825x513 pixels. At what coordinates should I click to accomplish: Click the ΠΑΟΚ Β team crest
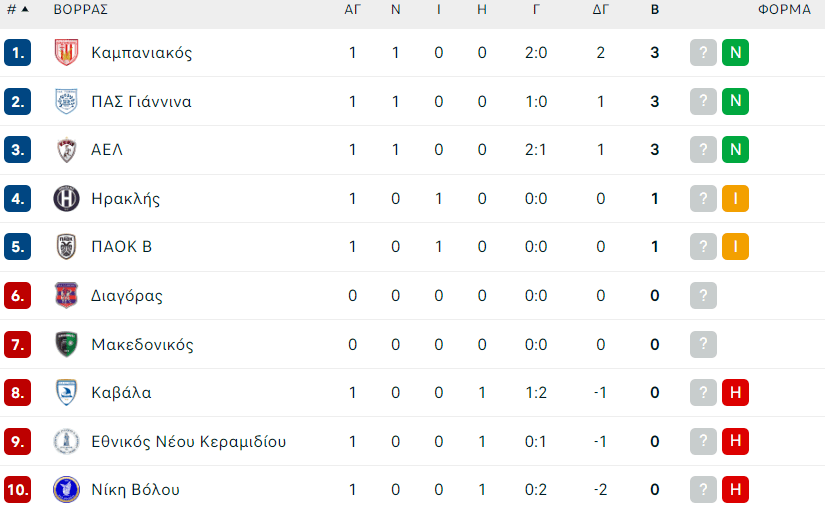[x=66, y=247]
